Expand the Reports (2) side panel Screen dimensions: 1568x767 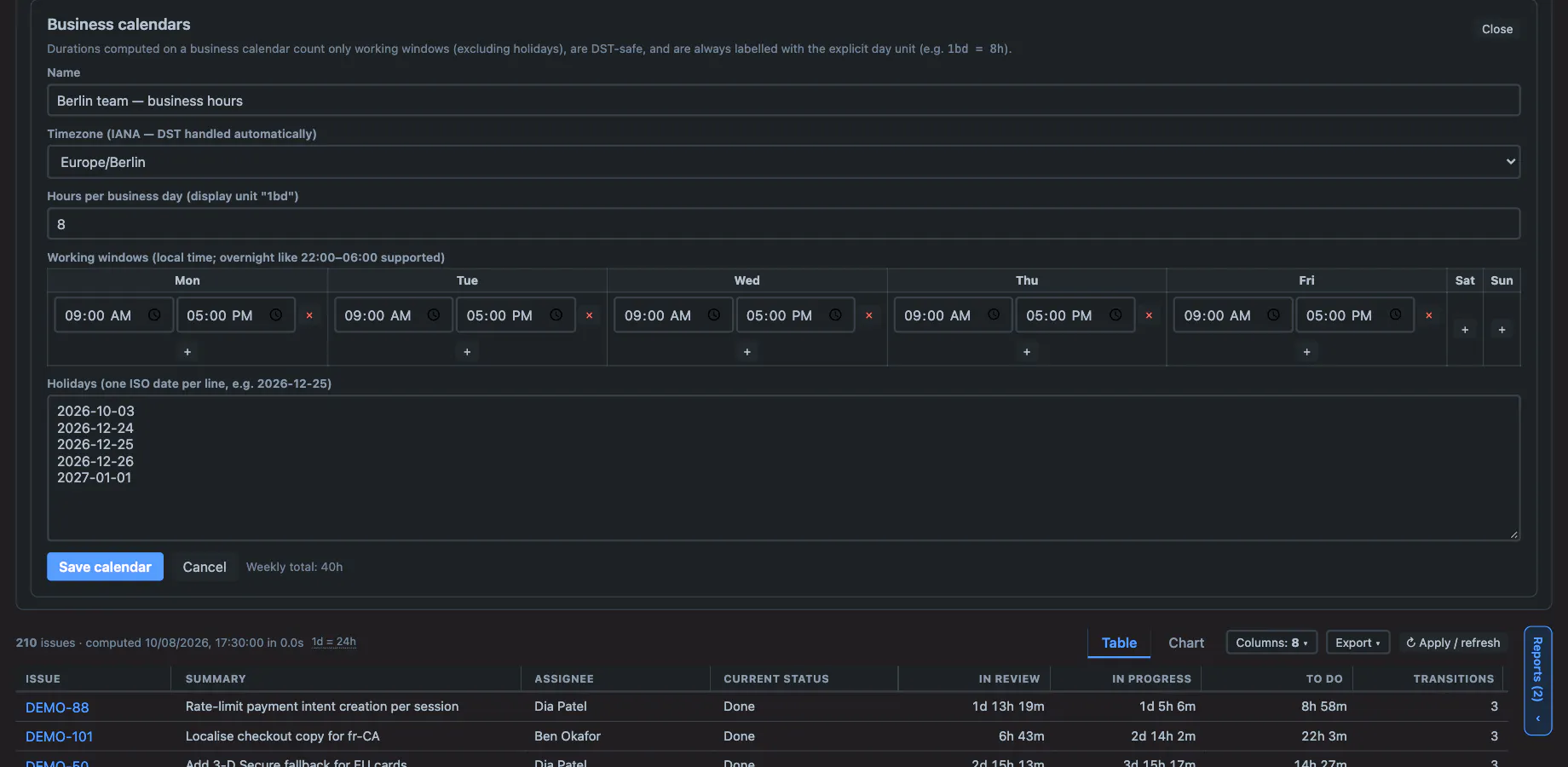coord(1538,681)
